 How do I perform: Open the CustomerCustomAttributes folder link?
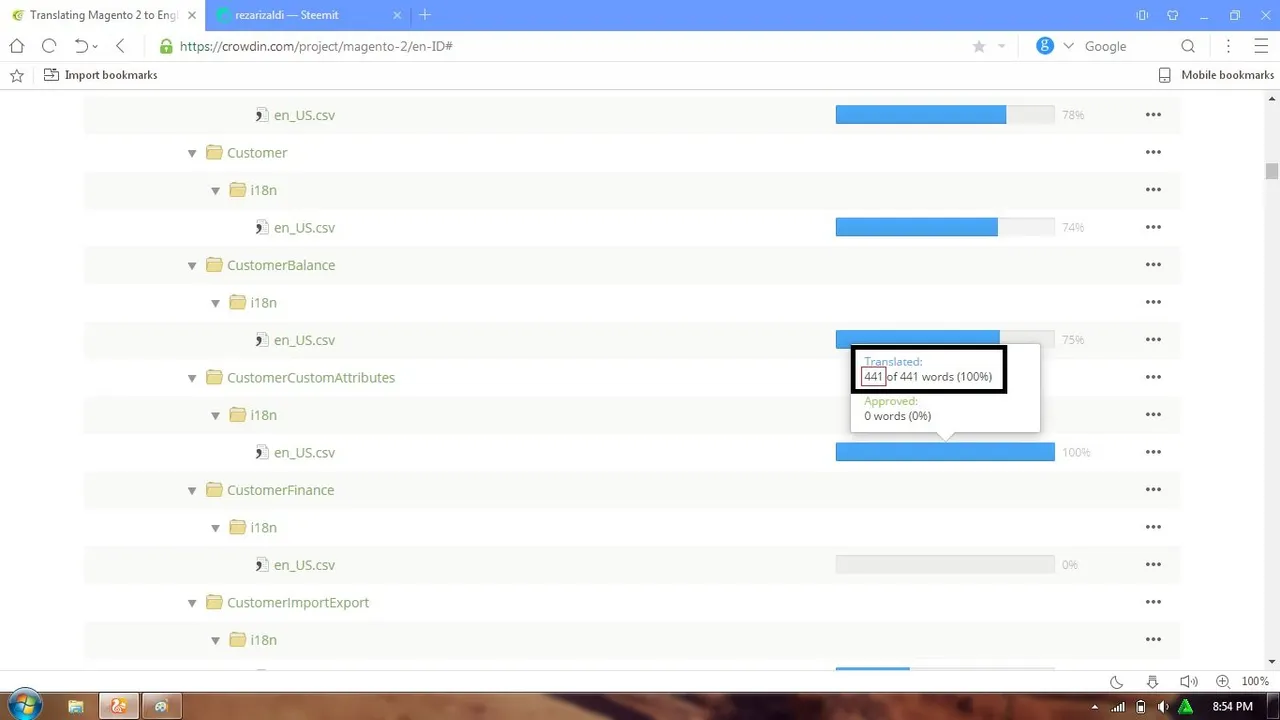click(311, 378)
